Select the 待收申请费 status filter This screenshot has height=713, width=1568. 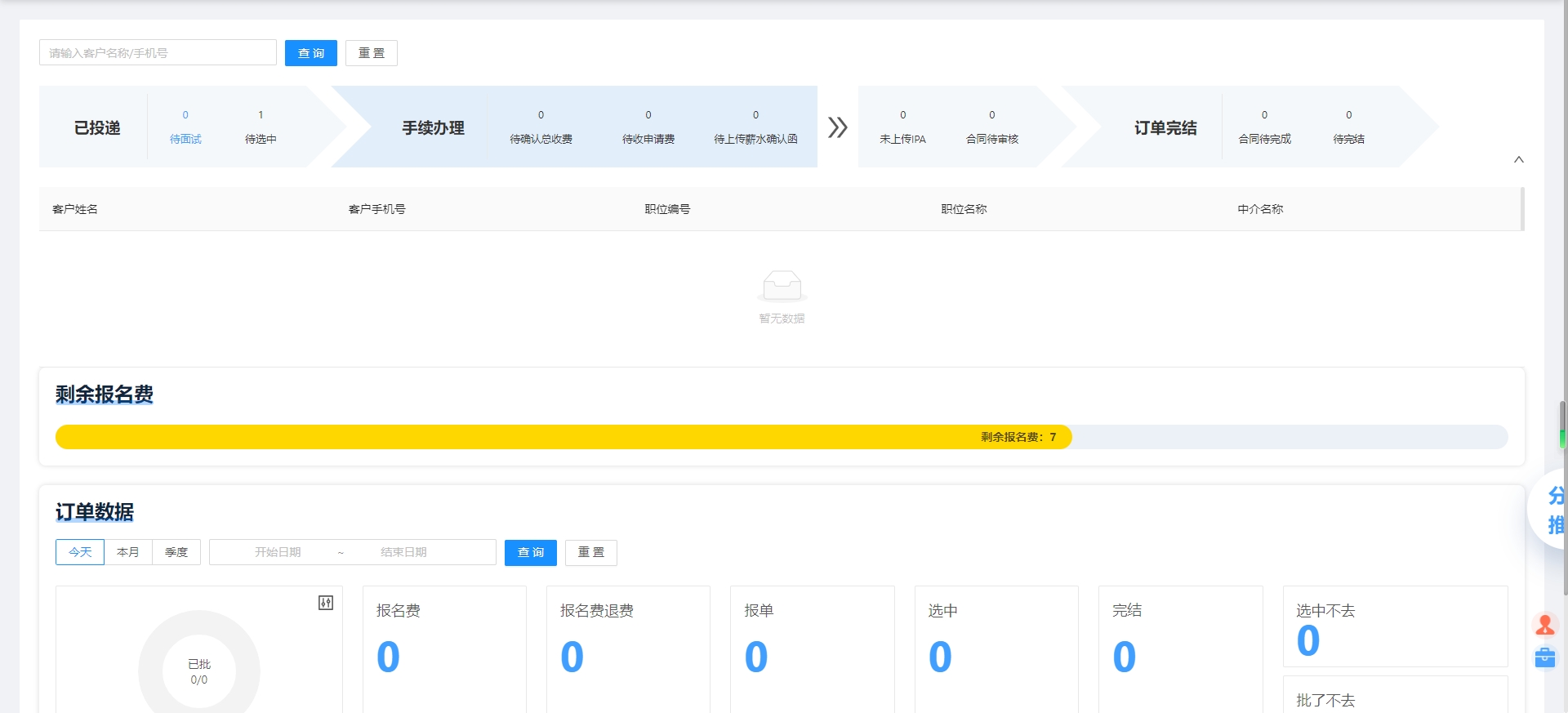(x=648, y=127)
